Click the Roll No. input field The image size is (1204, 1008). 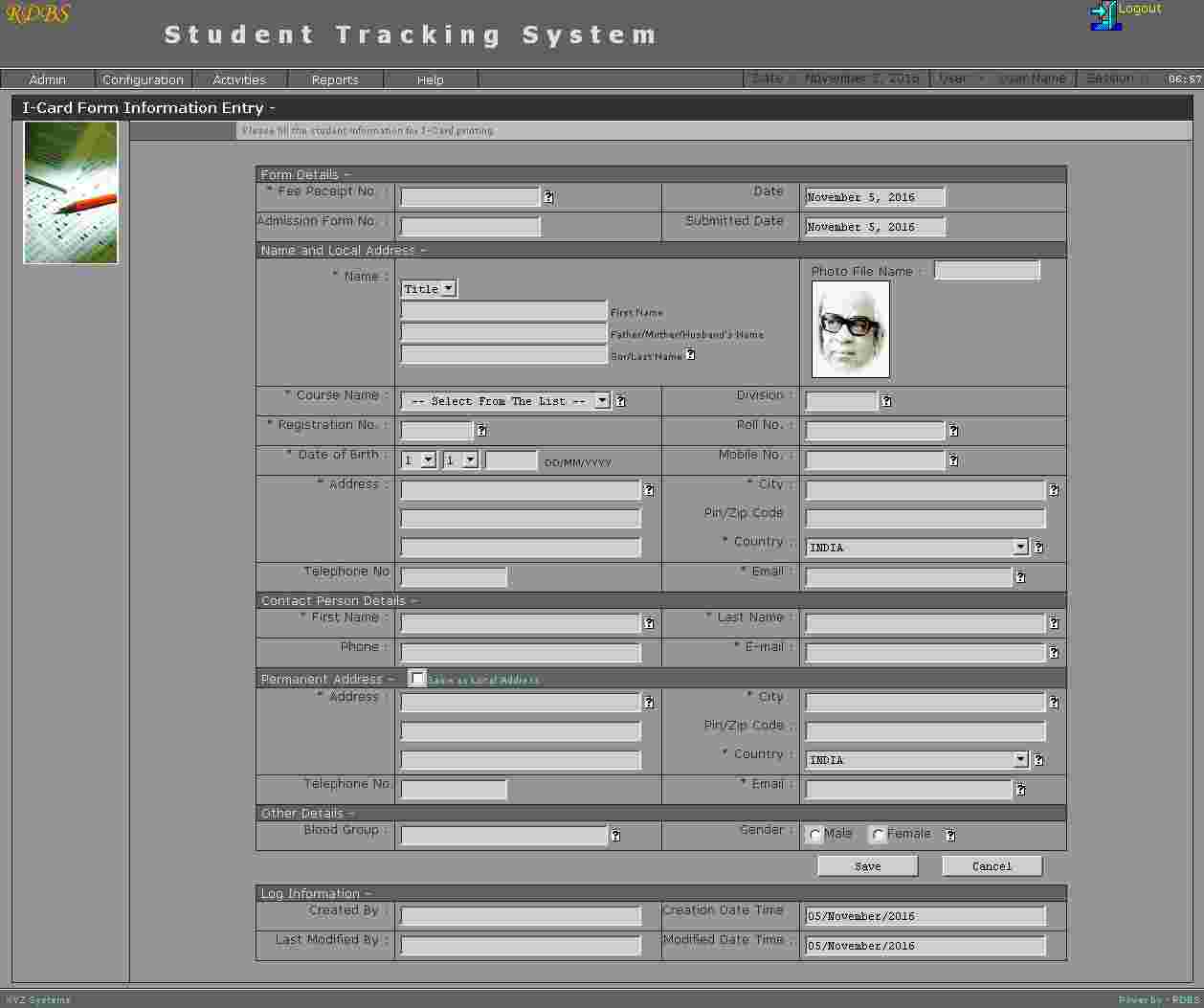(875, 431)
